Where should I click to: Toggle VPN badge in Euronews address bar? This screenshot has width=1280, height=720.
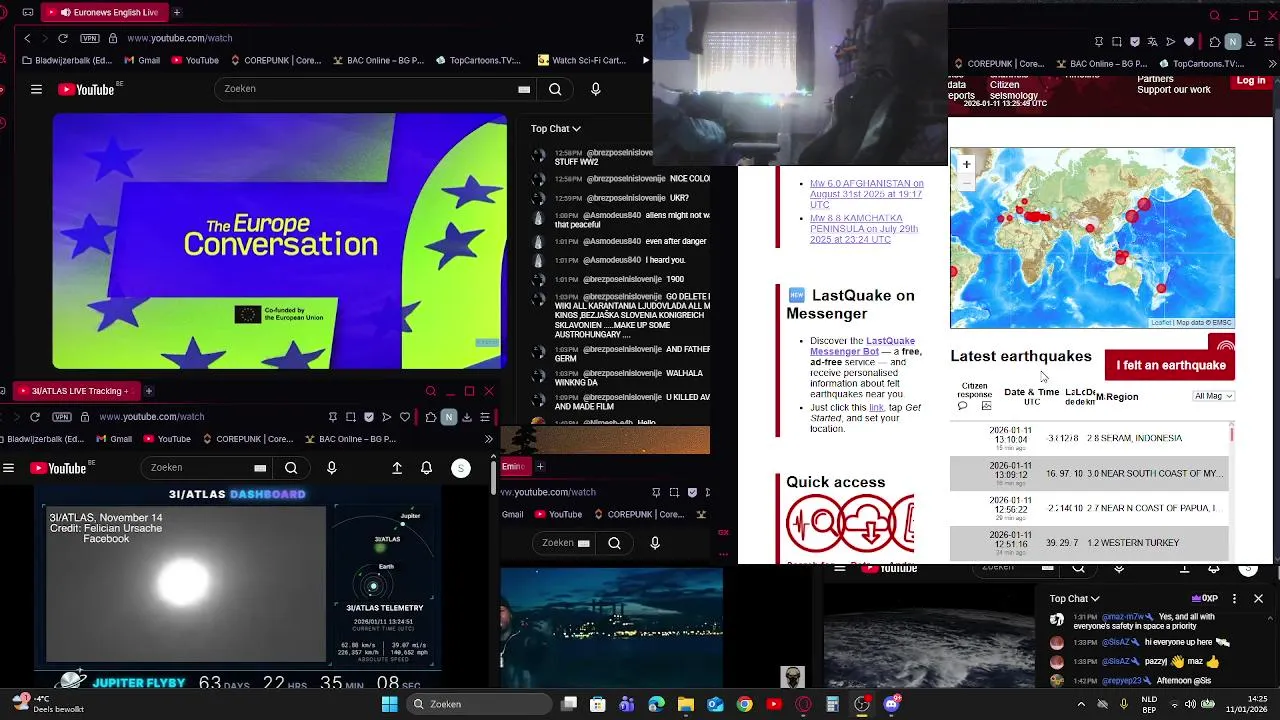click(x=91, y=38)
